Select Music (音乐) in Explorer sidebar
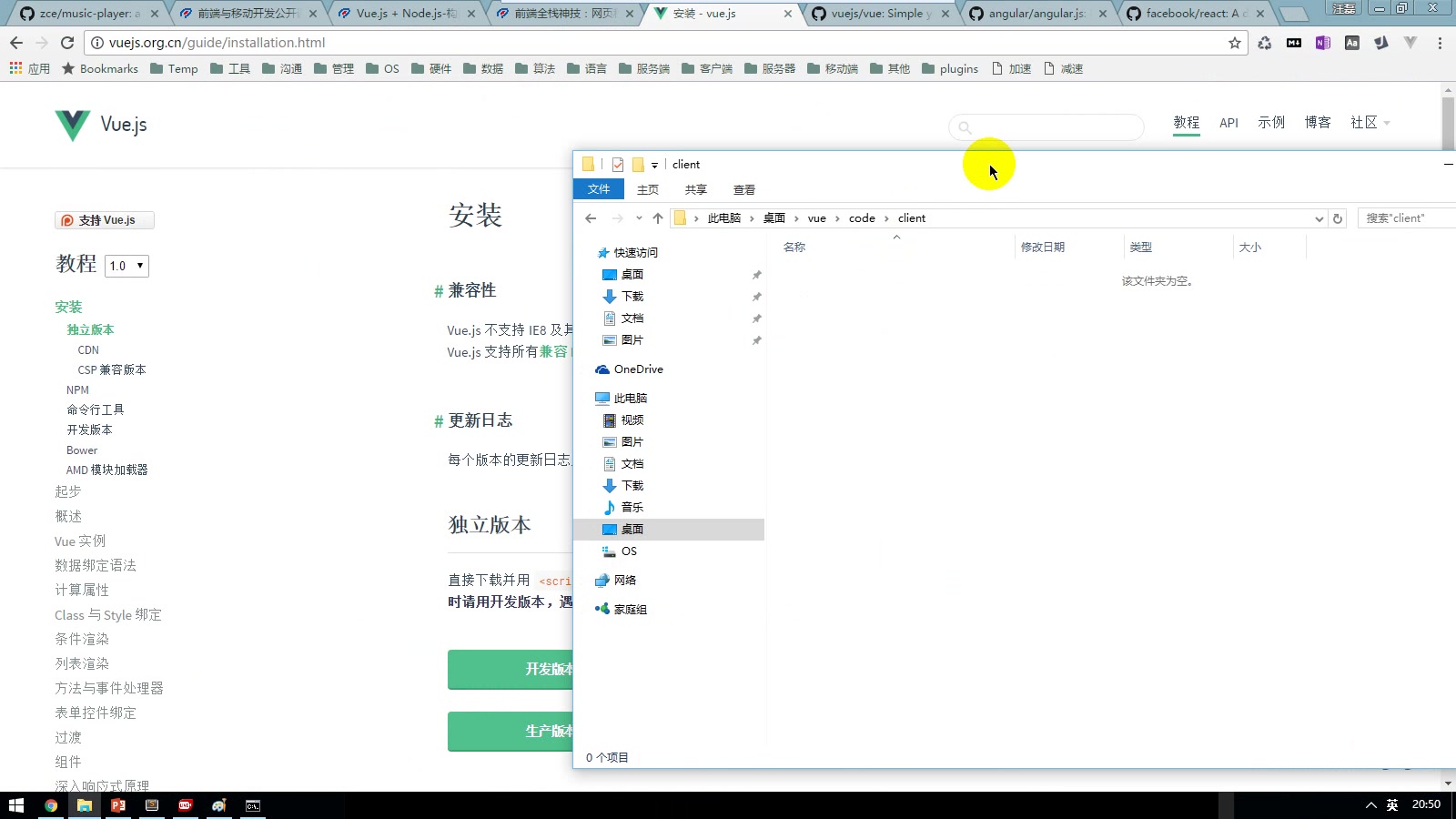The height and width of the screenshot is (819, 1456). click(x=623, y=508)
